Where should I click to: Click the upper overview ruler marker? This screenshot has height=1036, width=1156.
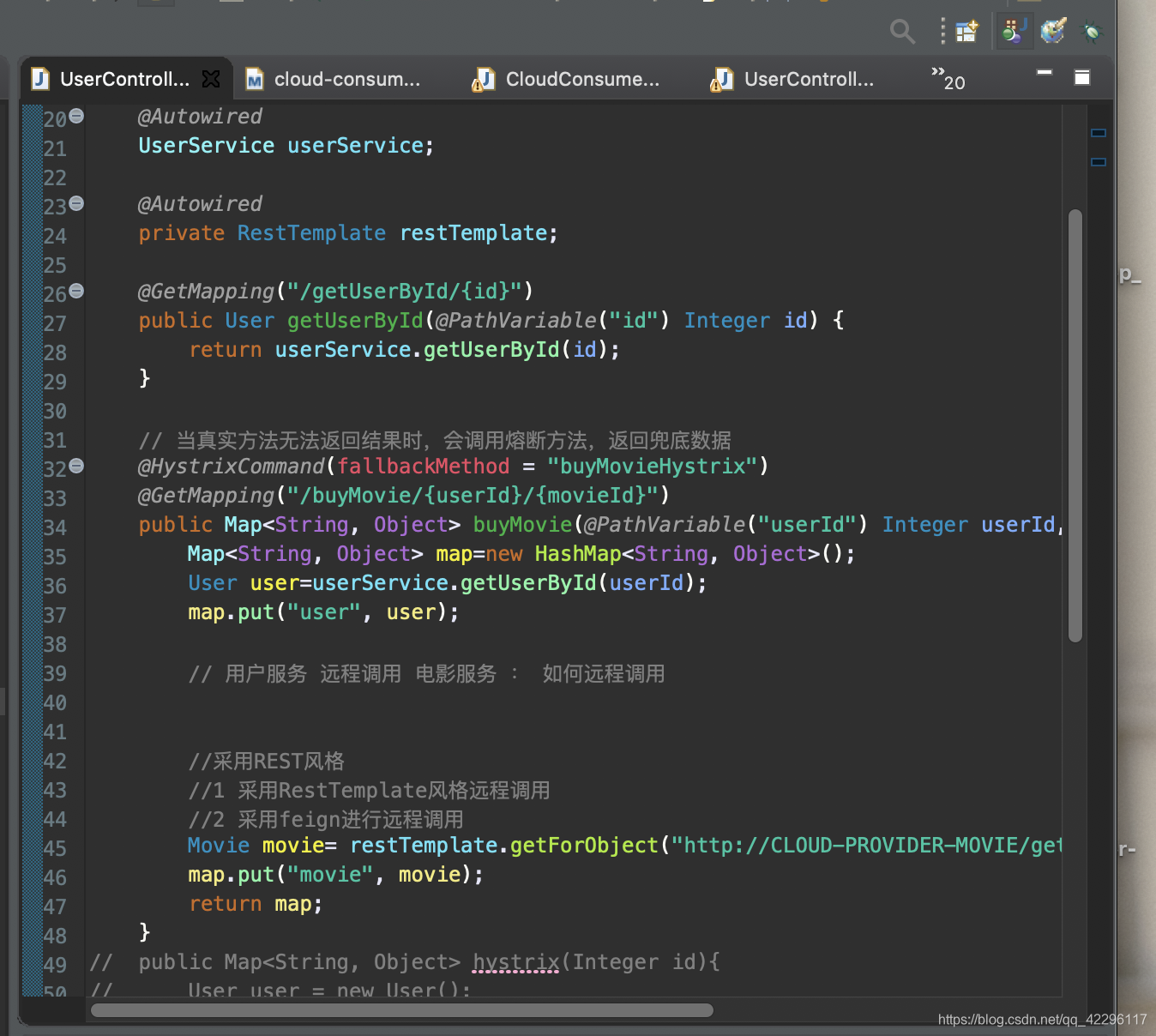pyautogui.click(x=1099, y=133)
